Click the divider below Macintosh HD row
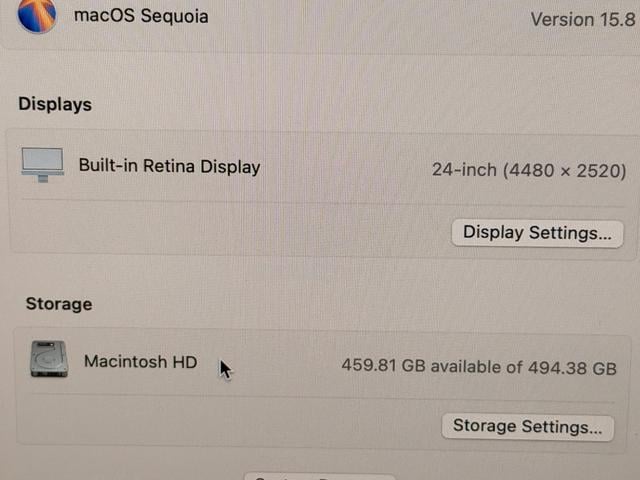Screen dimensions: 640x480 click(322, 398)
